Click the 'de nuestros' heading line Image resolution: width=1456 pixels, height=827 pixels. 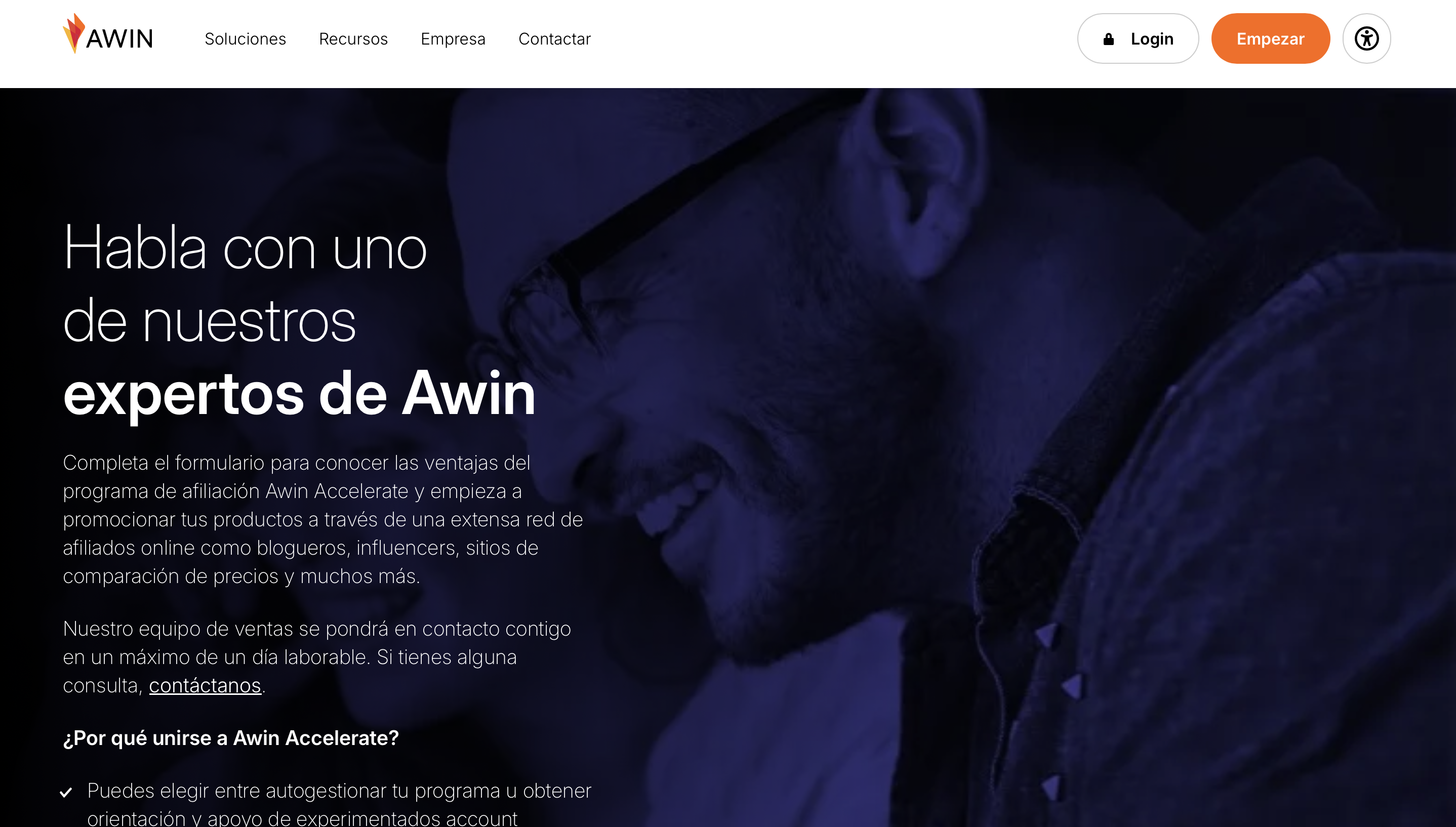click(210, 321)
